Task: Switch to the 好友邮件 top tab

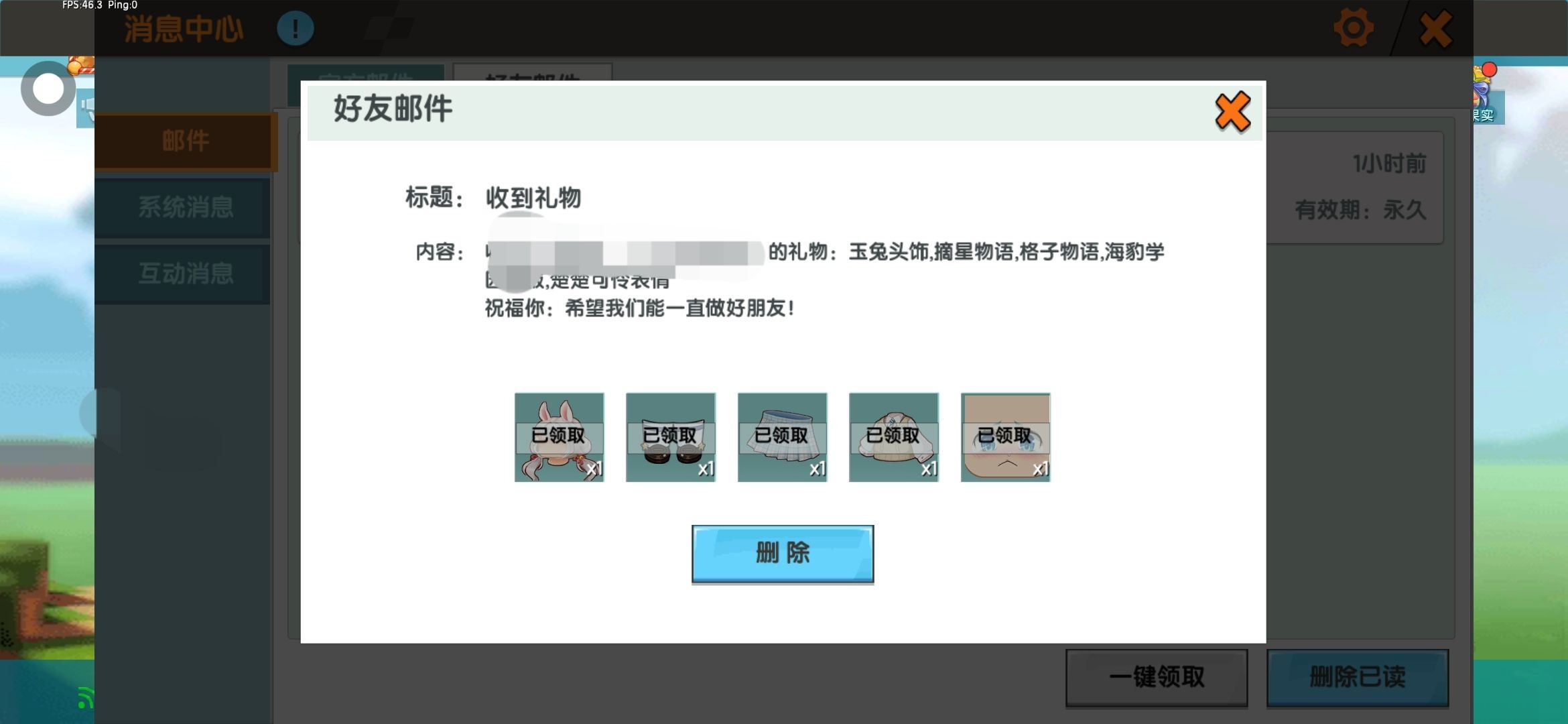Action: click(x=532, y=72)
